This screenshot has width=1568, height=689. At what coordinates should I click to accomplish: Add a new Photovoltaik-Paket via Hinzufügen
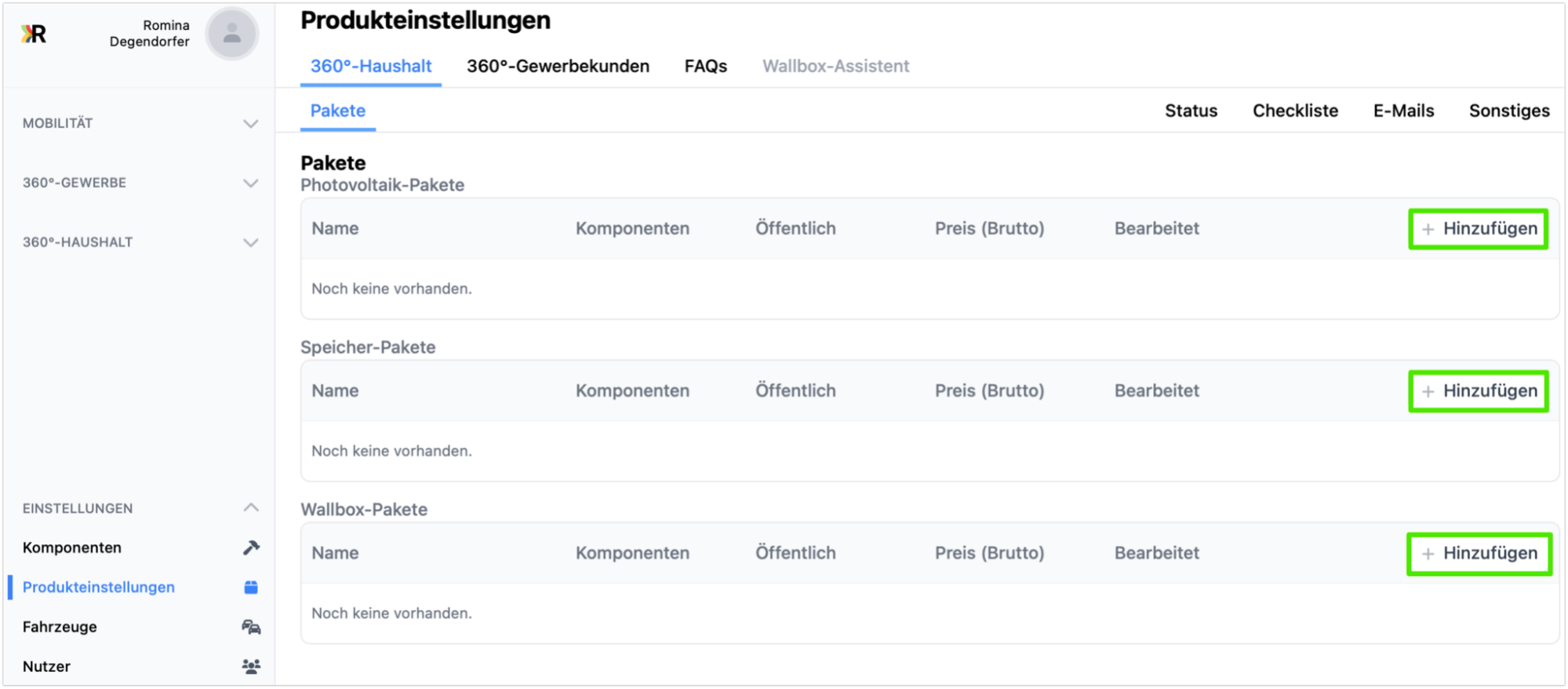click(1479, 229)
